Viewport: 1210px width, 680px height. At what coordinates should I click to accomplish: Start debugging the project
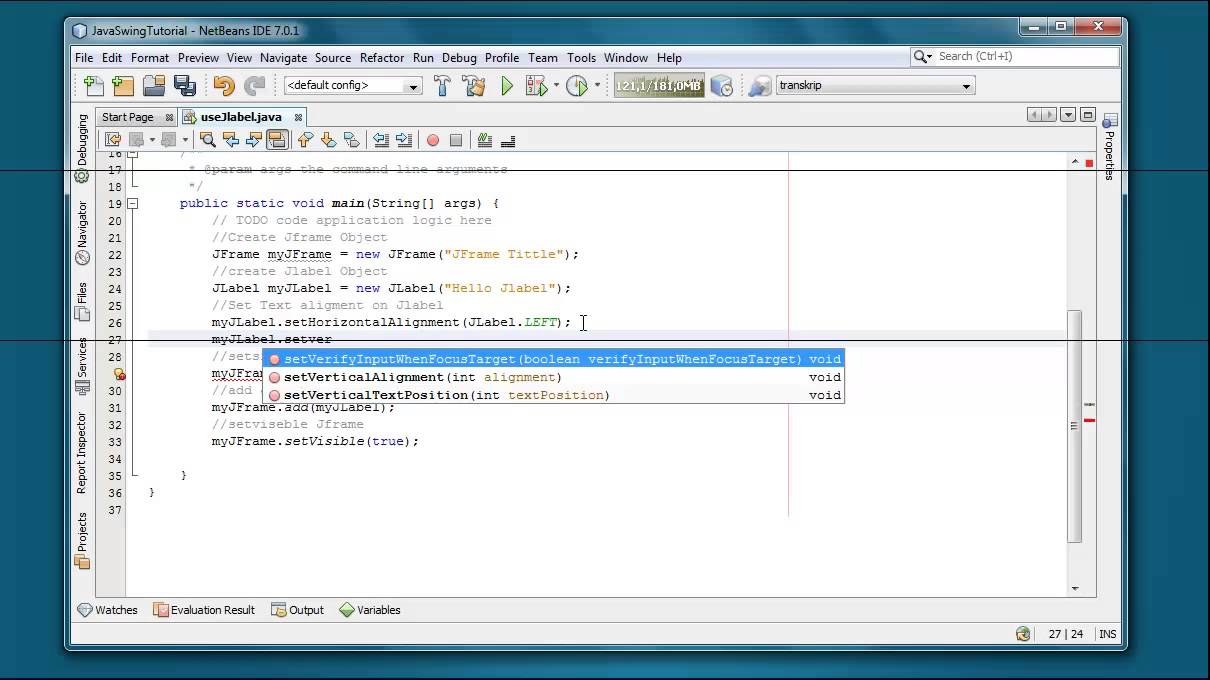coord(537,86)
